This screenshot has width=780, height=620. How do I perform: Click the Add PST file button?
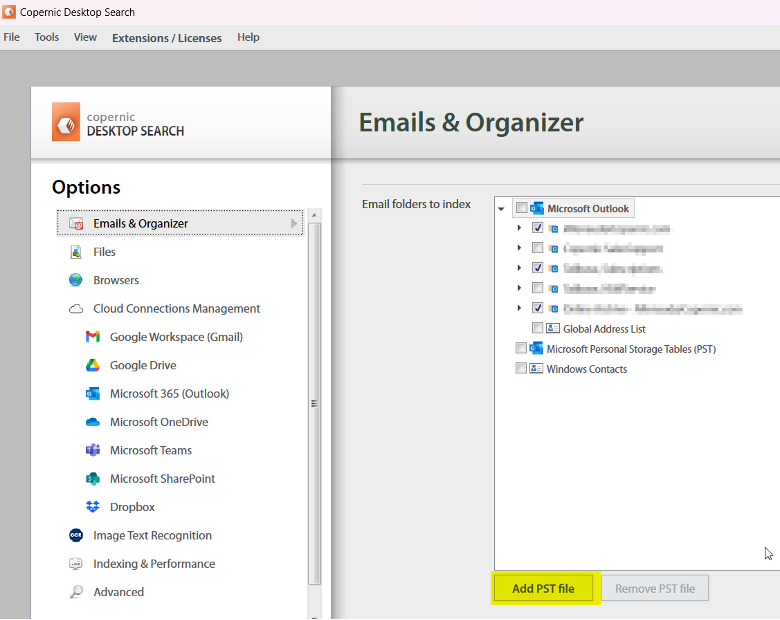(x=543, y=589)
